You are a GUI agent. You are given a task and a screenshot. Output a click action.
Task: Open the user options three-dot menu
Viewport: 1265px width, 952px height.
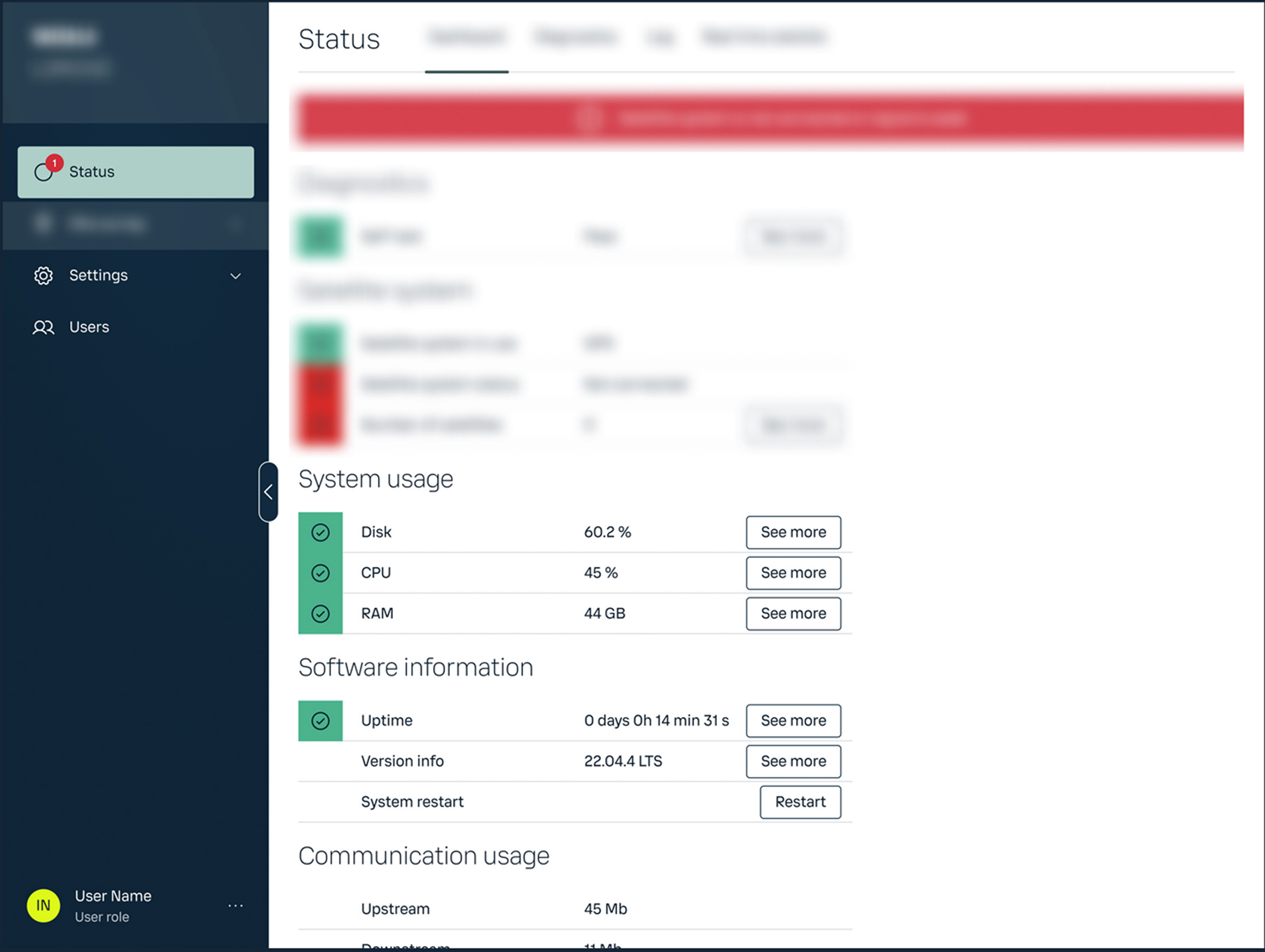coord(236,906)
